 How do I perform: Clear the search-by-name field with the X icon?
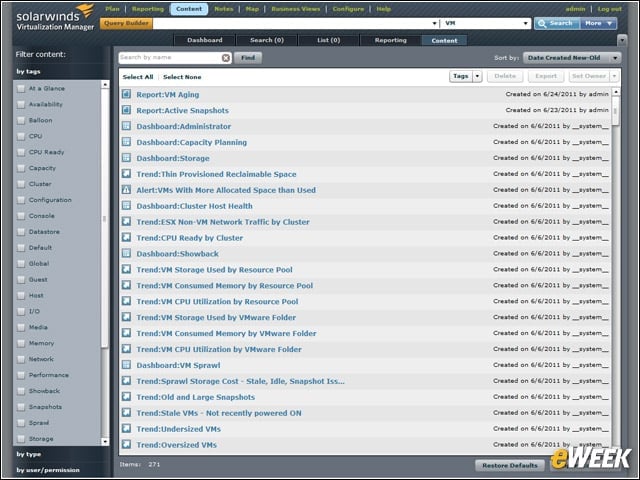pos(226,58)
